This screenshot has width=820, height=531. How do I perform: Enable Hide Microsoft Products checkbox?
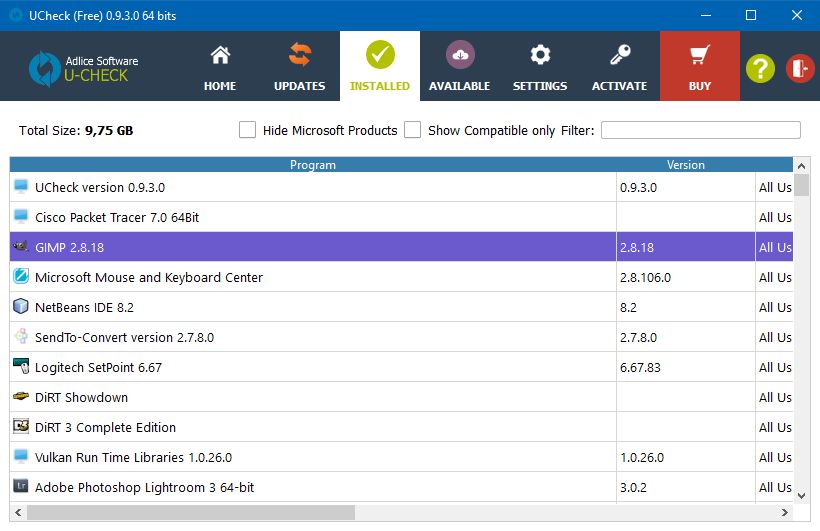(x=247, y=130)
